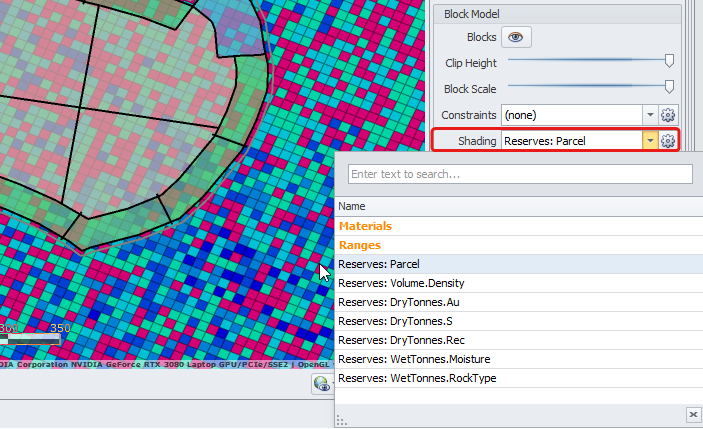Image resolution: width=703 pixels, height=429 pixels.
Task: Expand the Constraints dropdown arrow
Action: coord(650,115)
